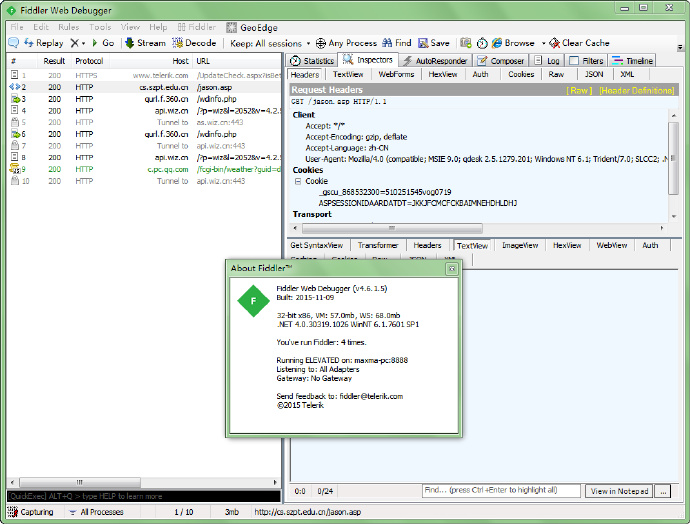This screenshot has height=524, width=690.
Task: Select session 1 www.telerik.com row
Action: point(144,75)
